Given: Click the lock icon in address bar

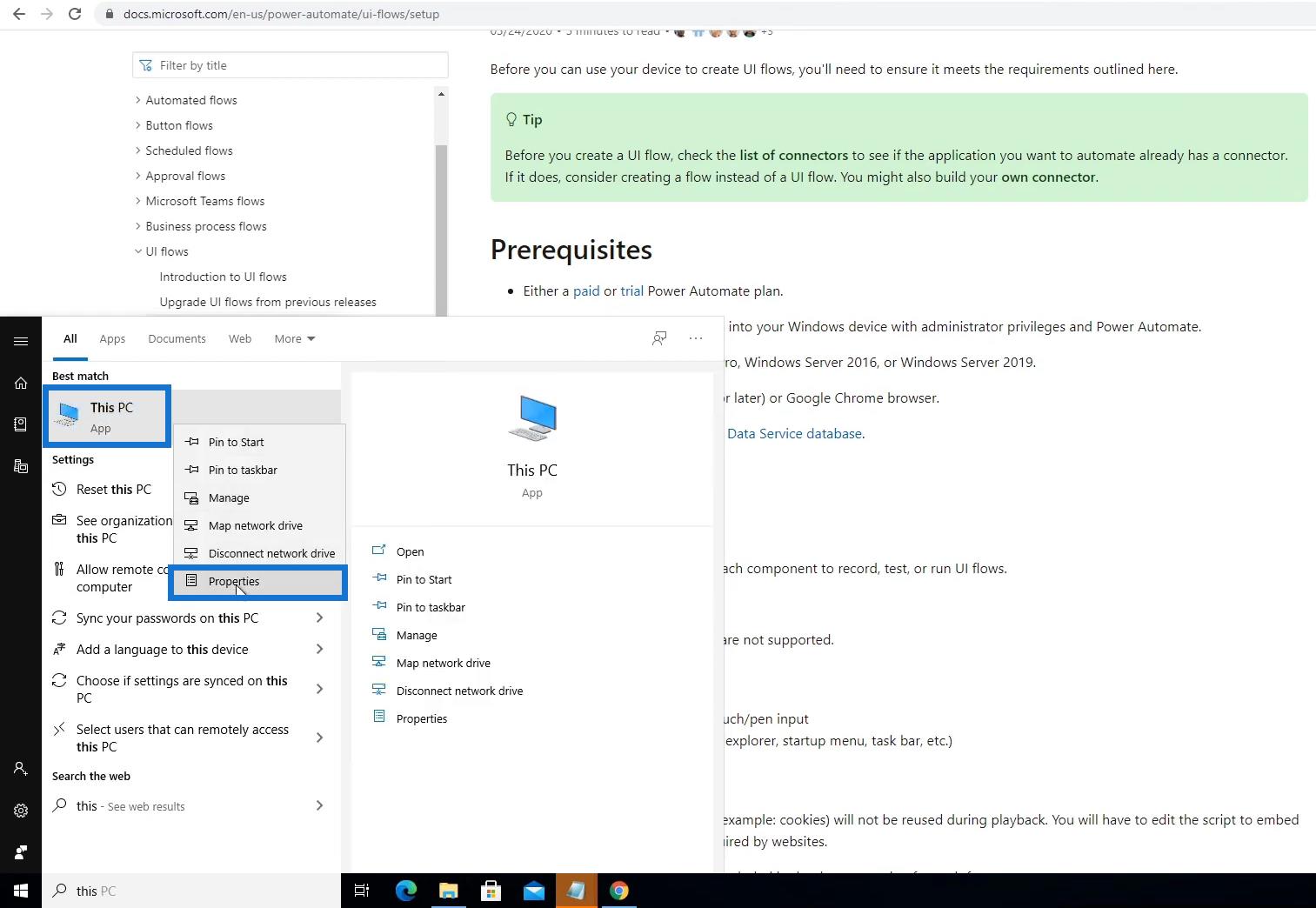Looking at the screenshot, I should click(109, 14).
